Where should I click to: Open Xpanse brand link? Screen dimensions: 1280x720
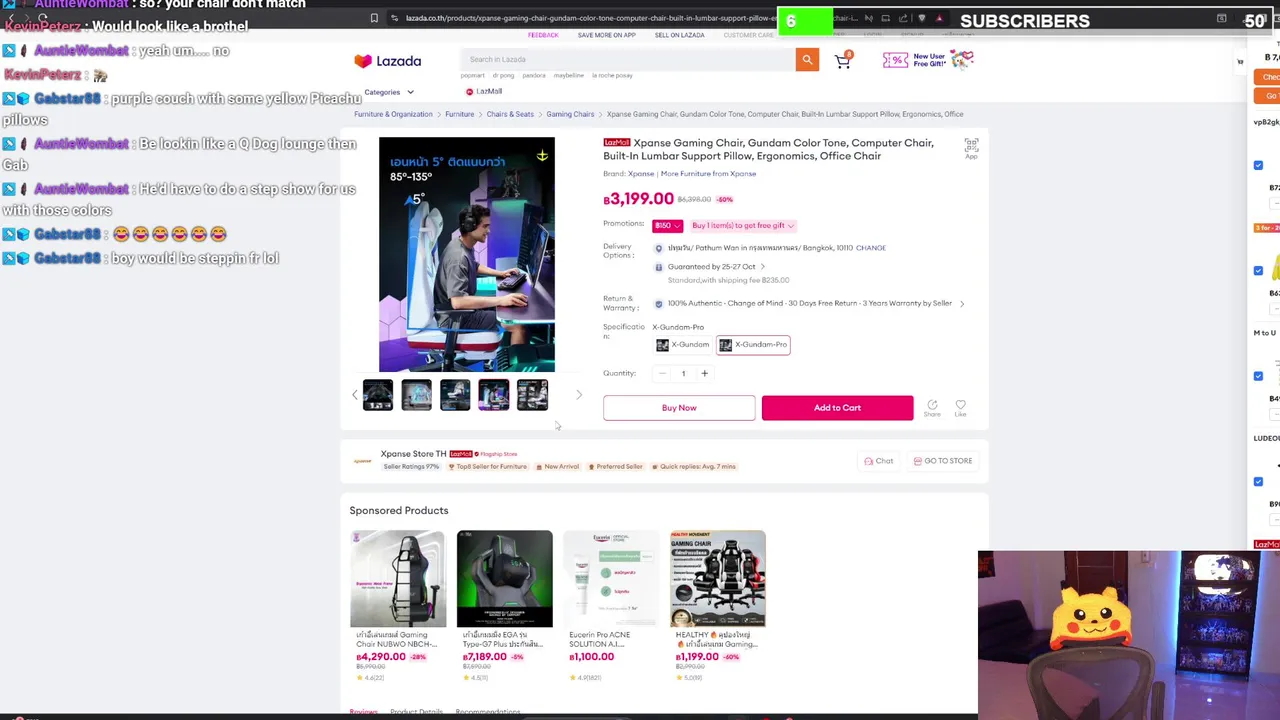(640, 174)
